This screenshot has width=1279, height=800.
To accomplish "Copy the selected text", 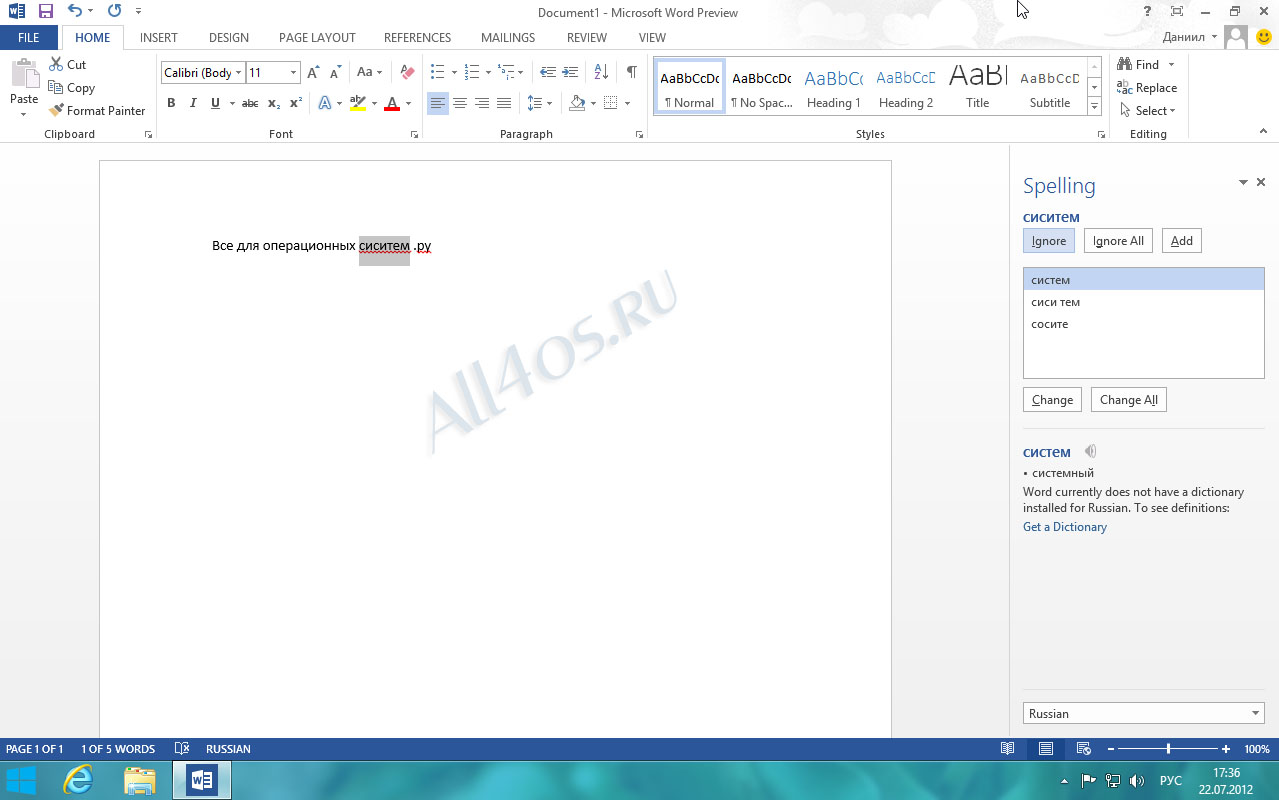I will coord(72,87).
